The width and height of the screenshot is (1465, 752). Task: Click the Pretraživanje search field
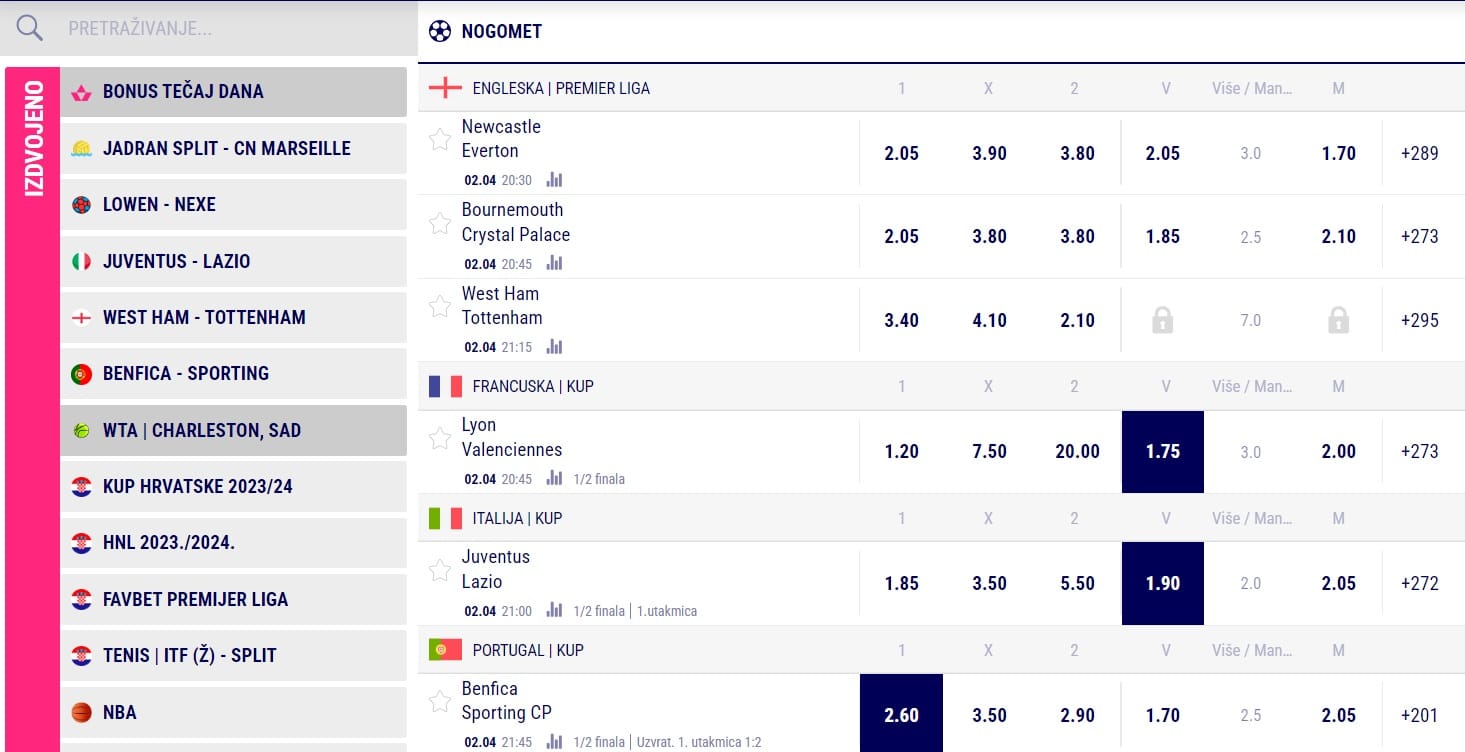coord(230,28)
